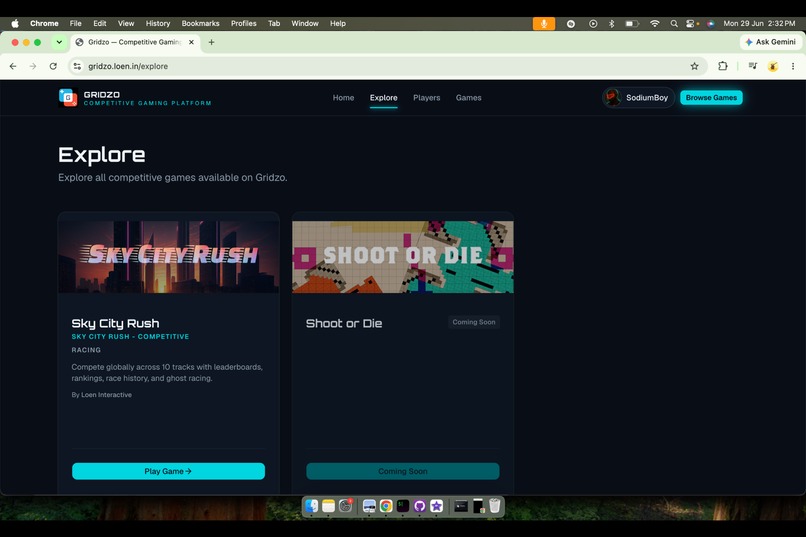The width and height of the screenshot is (806, 537).
Task: Open Bluetooth status in the menu bar
Action: point(611,24)
